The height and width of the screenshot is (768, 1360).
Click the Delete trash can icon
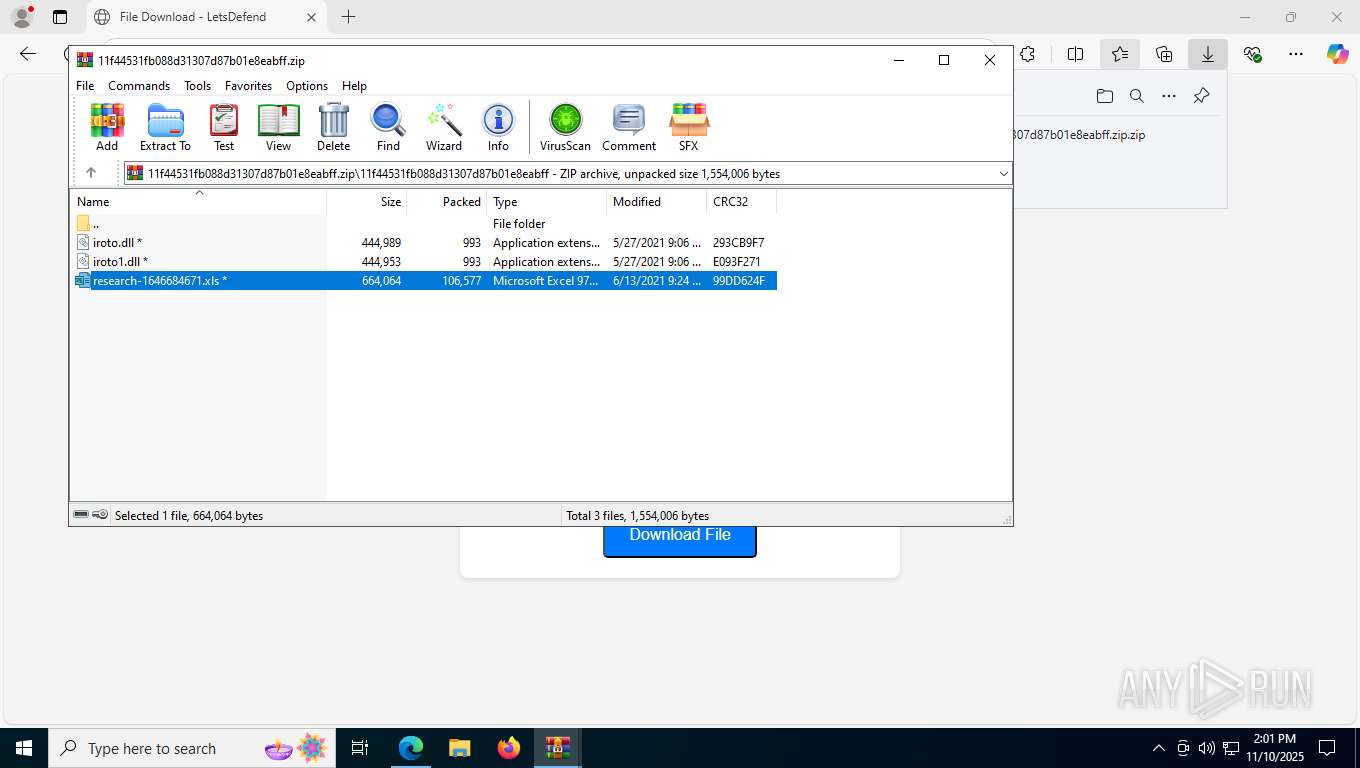click(333, 127)
